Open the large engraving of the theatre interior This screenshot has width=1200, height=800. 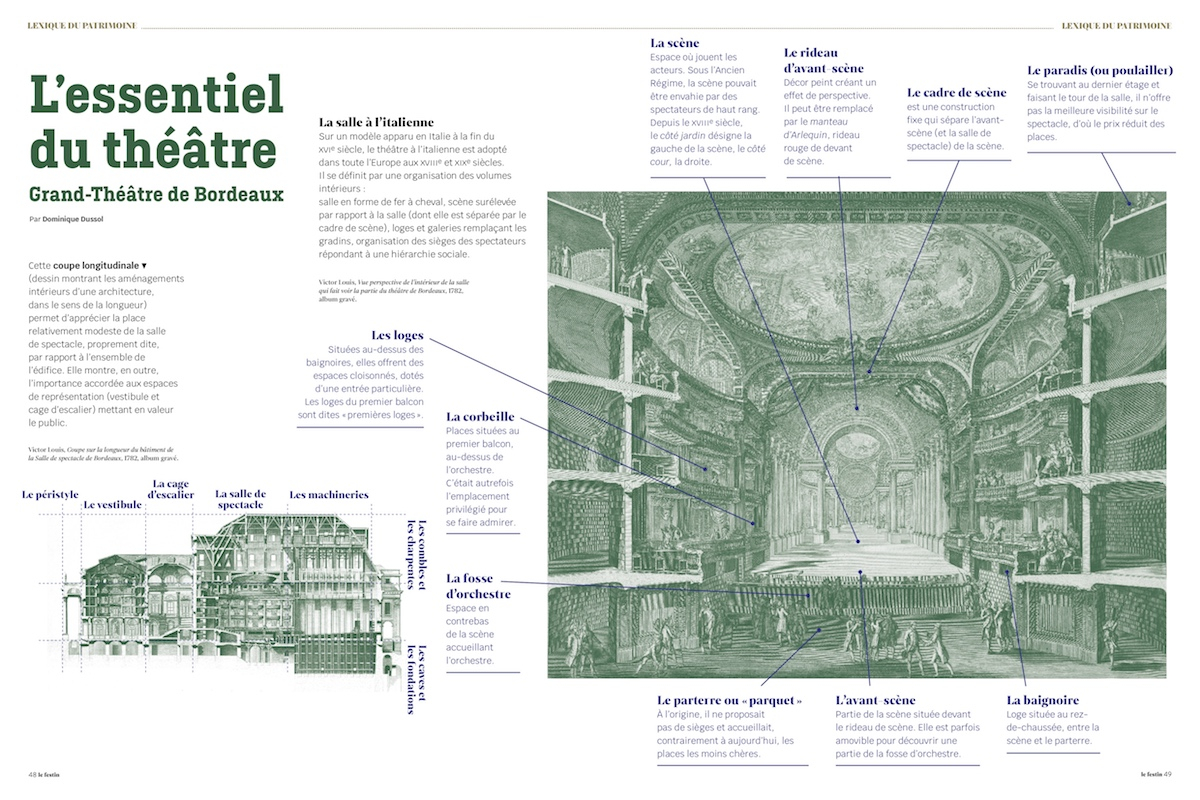click(856, 434)
